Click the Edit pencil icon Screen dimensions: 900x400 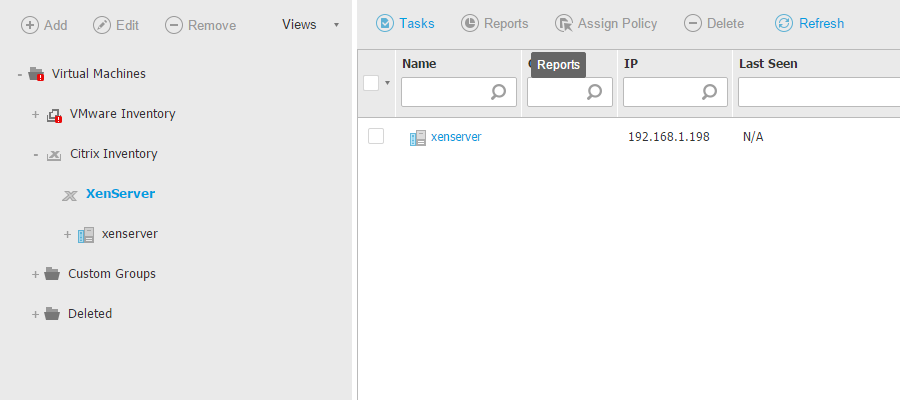point(102,25)
